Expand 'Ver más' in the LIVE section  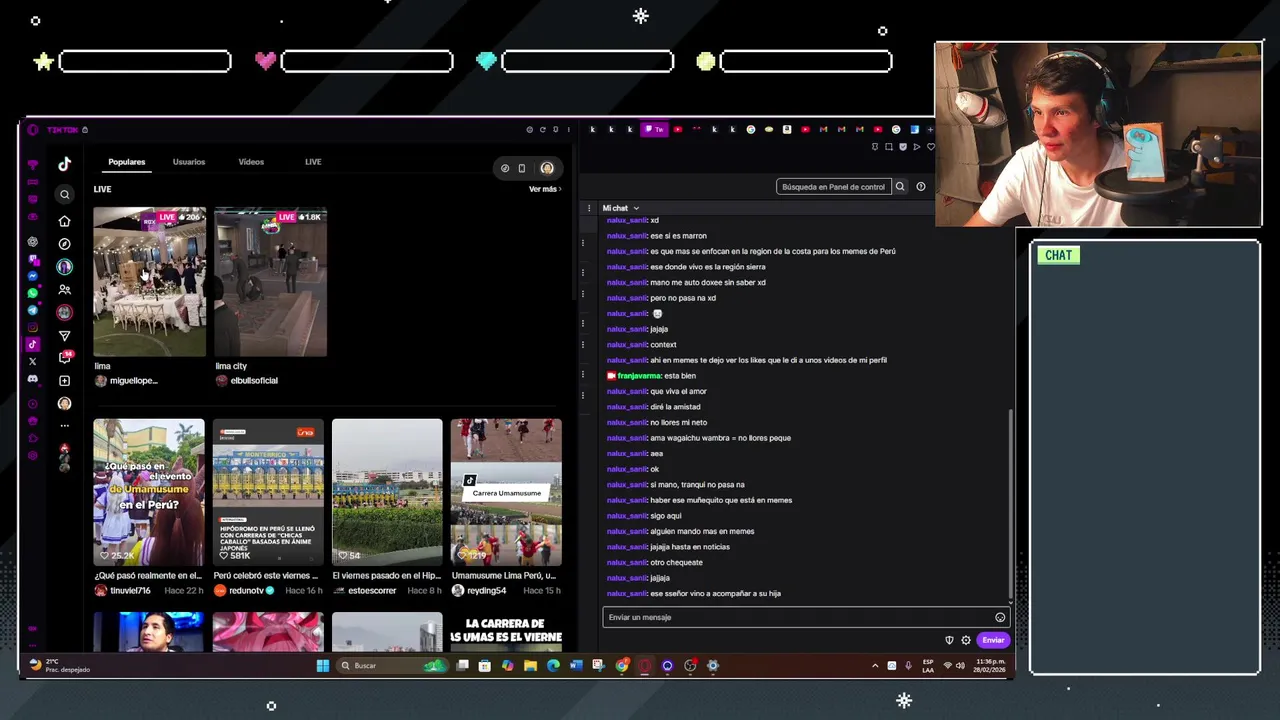545,189
